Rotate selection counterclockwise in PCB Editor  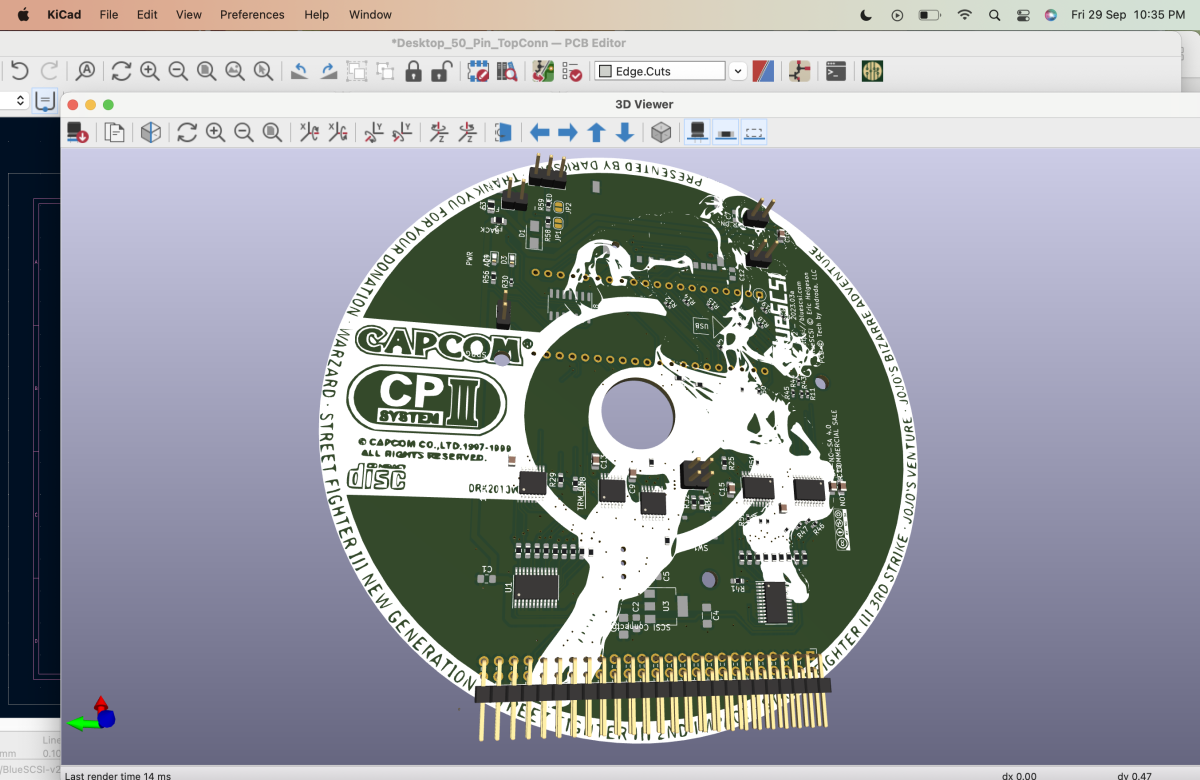pyautogui.click(x=299, y=71)
